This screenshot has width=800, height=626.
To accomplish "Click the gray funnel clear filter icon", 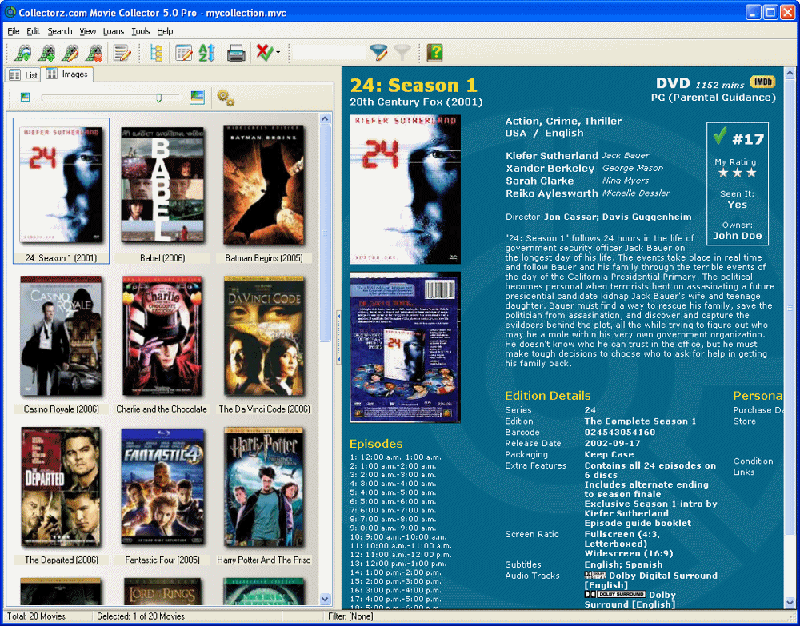I will 403,52.
